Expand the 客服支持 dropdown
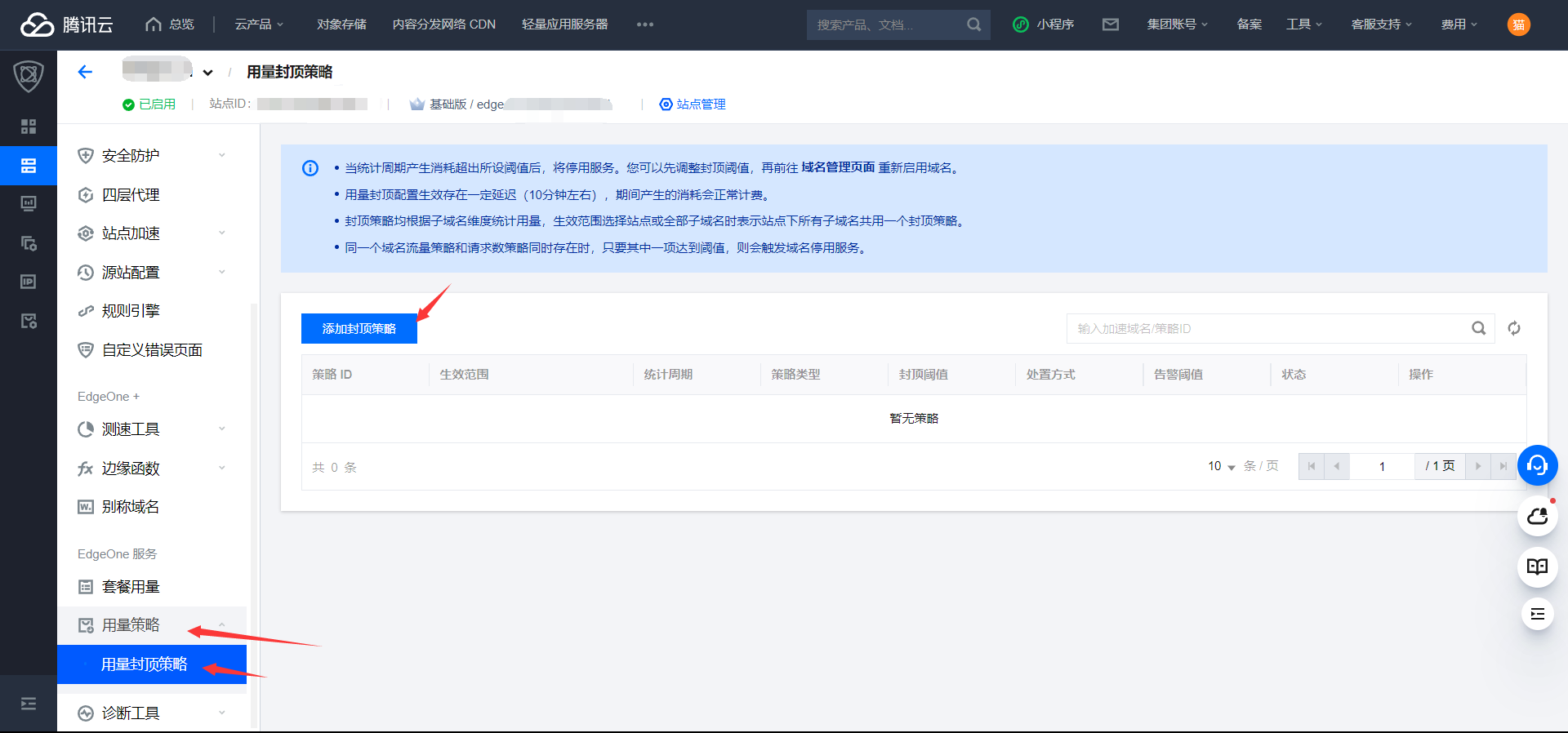The image size is (1568, 733). pyautogui.click(x=1381, y=24)
